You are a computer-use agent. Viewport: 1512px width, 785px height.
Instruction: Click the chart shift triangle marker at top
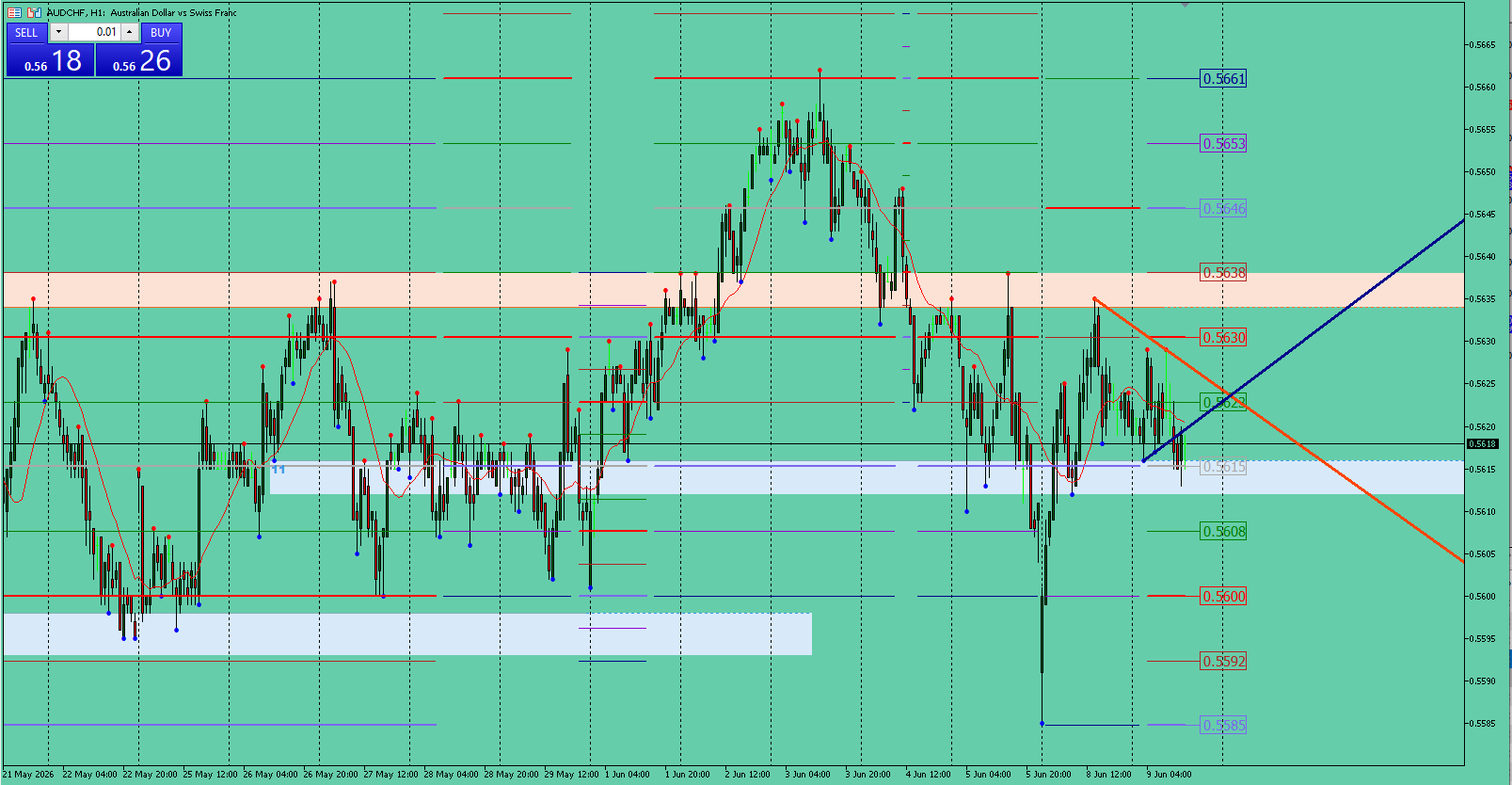click(x=1185, y=5)
